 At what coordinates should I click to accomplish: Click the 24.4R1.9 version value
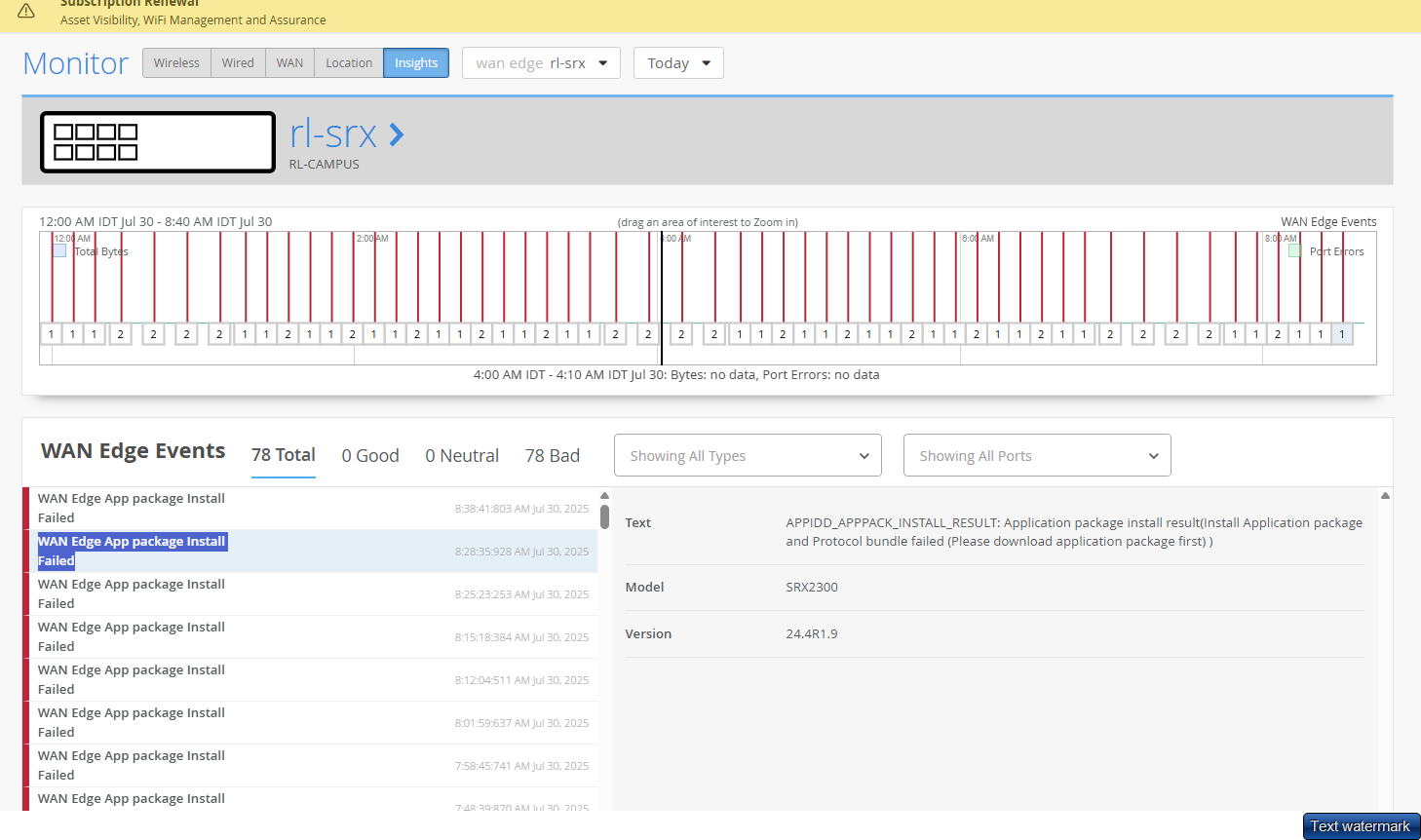(812, 634)
